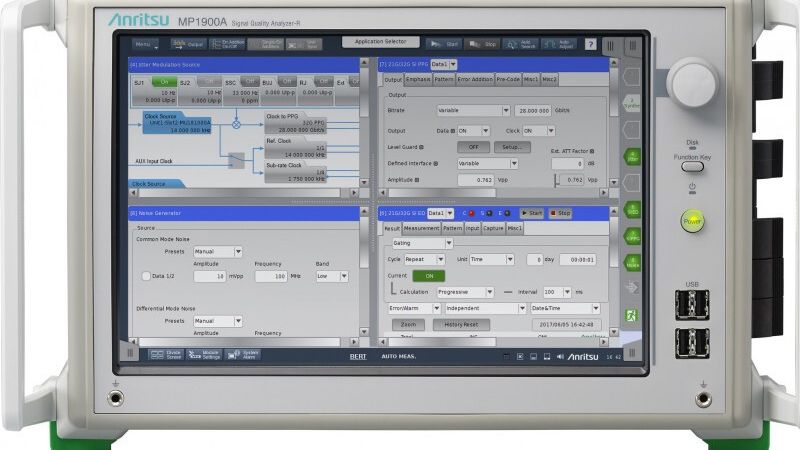
Task: Select the Synthe hexagon in the sidebar
Action: point(632,104)
